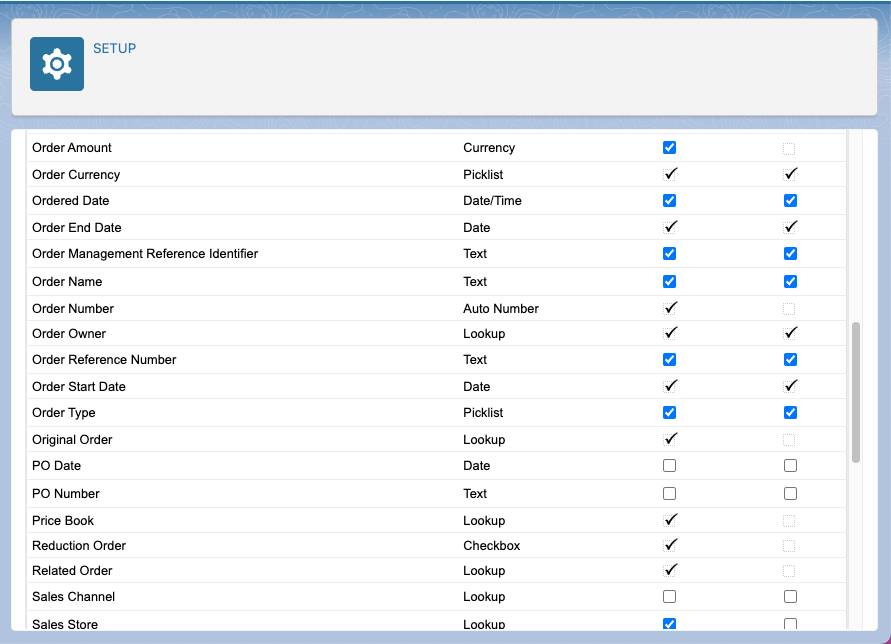Click Picklist type in Order Currency row

pos(483,174)
